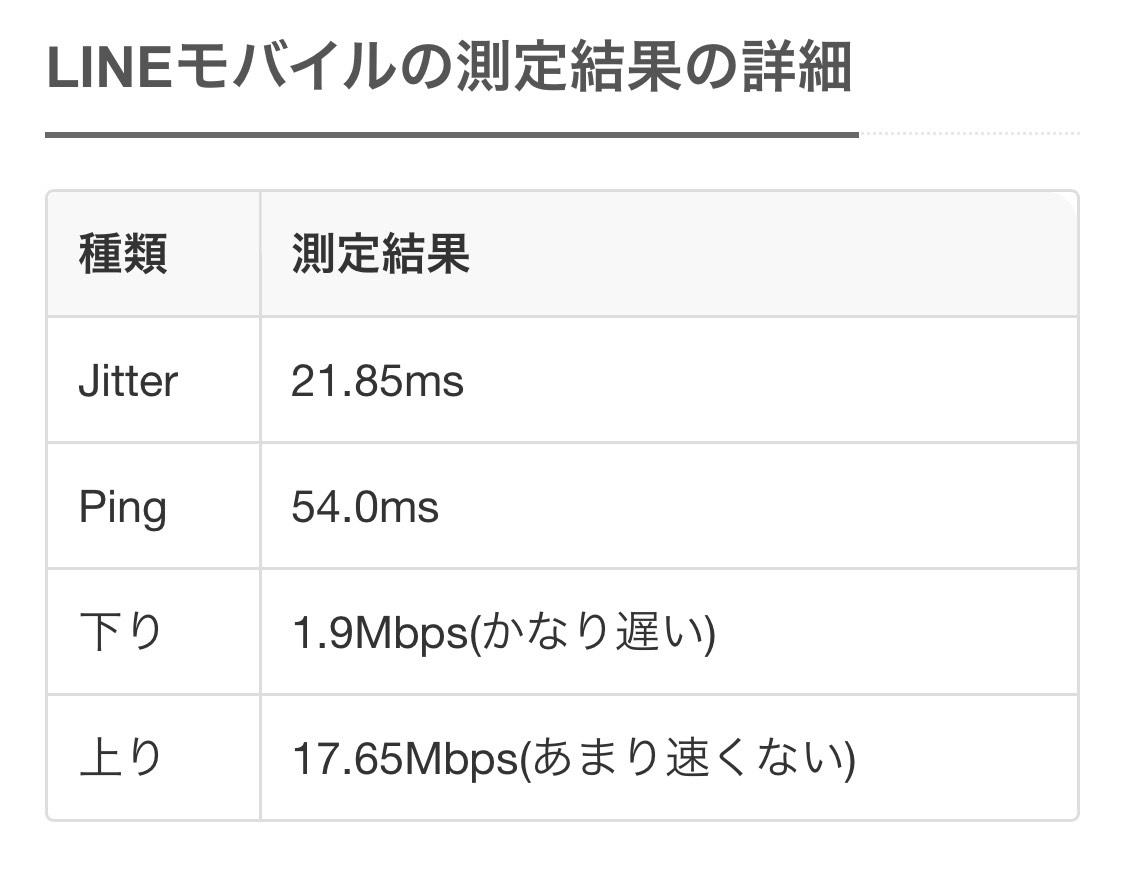Click the 上り row label

click(x=121, y=758)
